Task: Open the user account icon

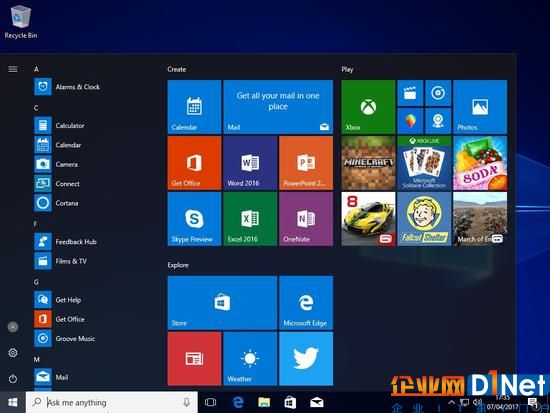Action: point(13,327)
